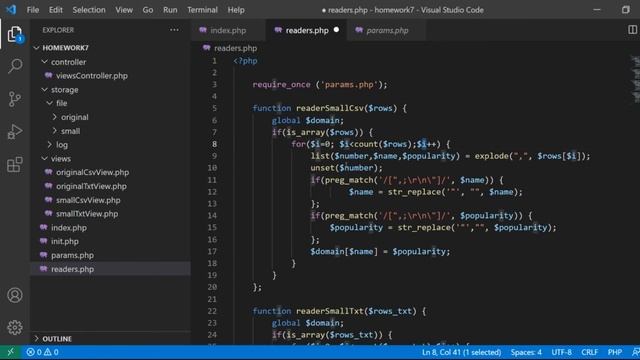
Task: Open the View menu
Action: click(124, 10)
